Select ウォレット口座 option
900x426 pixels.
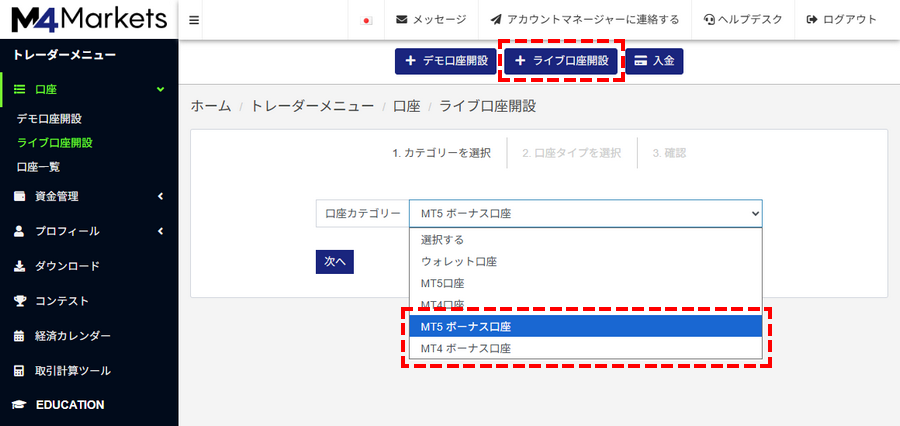585,262
